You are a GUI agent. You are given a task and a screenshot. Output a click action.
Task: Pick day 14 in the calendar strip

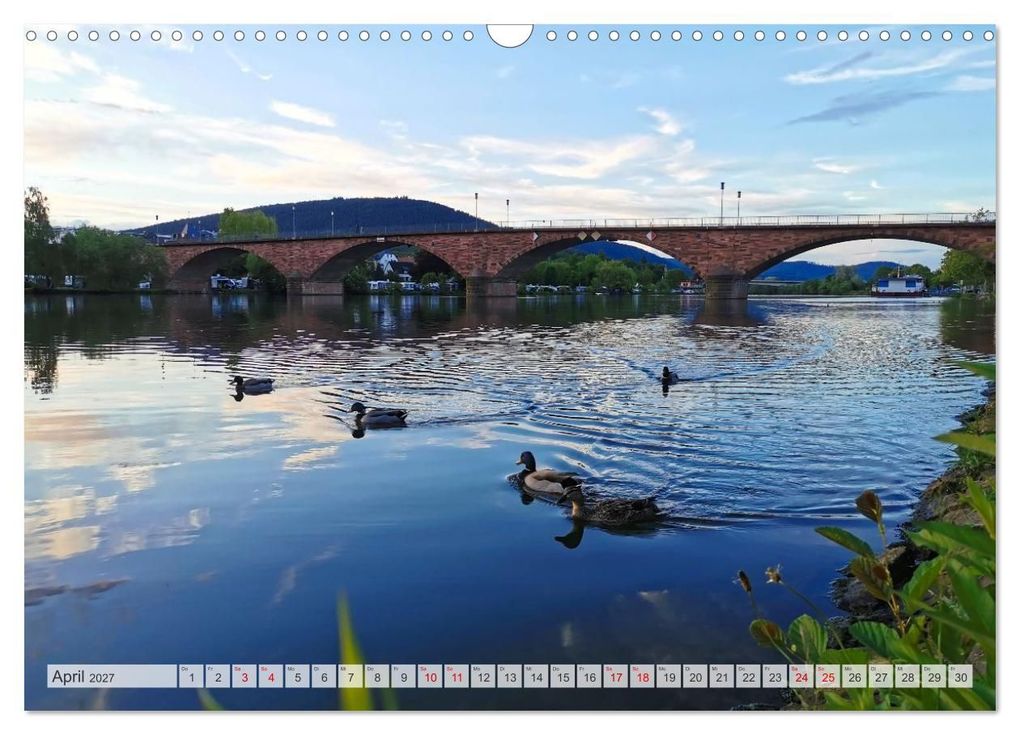coord(536,676)
